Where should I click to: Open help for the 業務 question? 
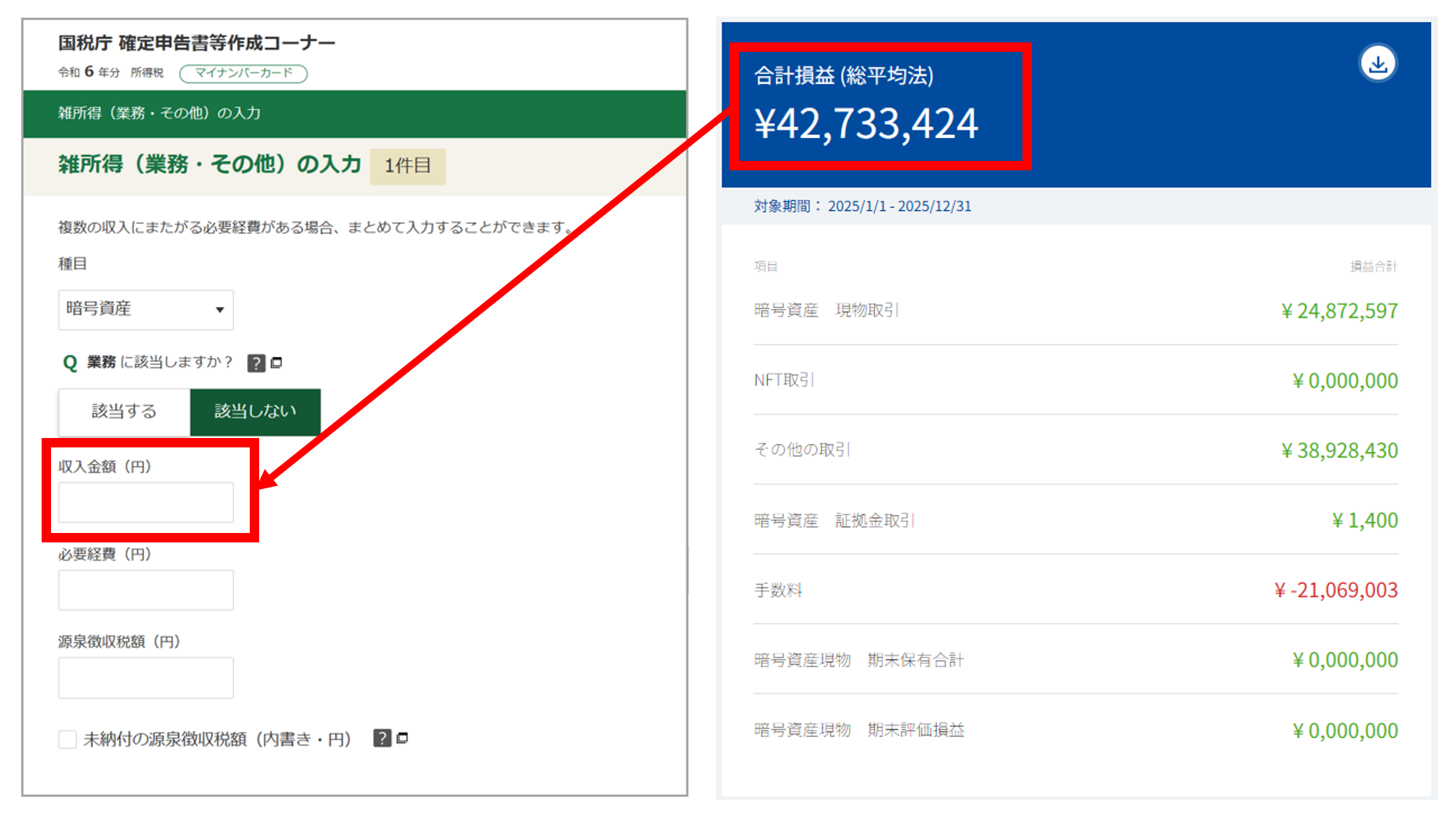[x=256, y=363]
